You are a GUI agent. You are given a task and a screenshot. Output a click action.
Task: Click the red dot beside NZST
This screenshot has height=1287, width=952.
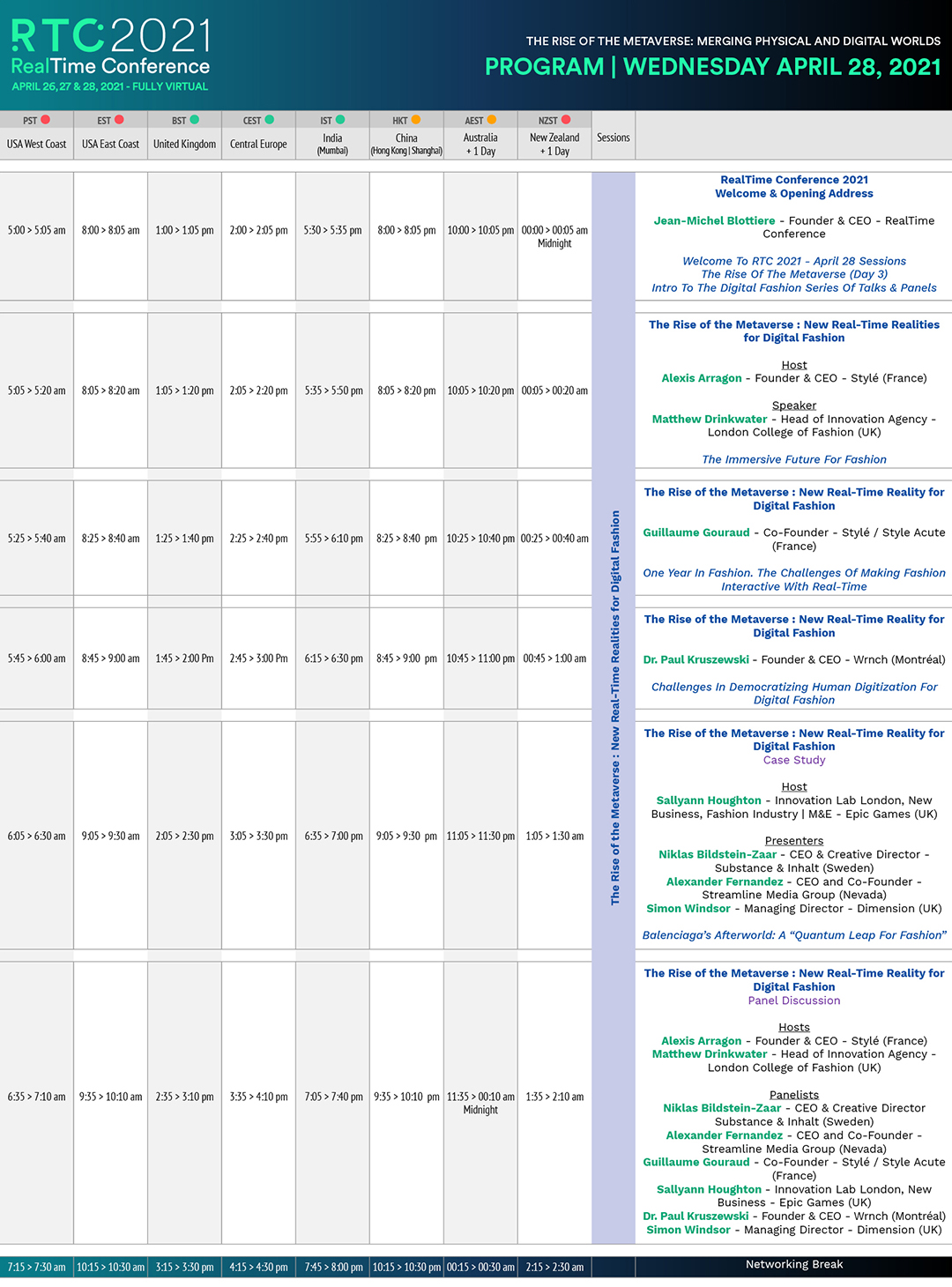click(x=565, y=120)
